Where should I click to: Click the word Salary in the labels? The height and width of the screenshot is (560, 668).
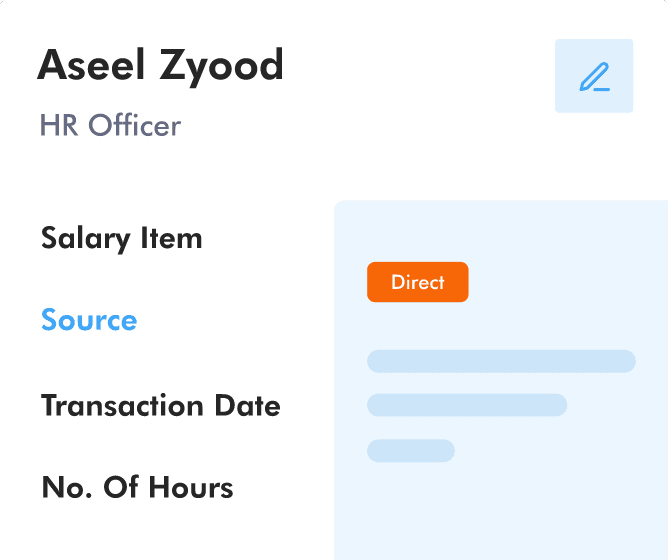click(85, 238)
